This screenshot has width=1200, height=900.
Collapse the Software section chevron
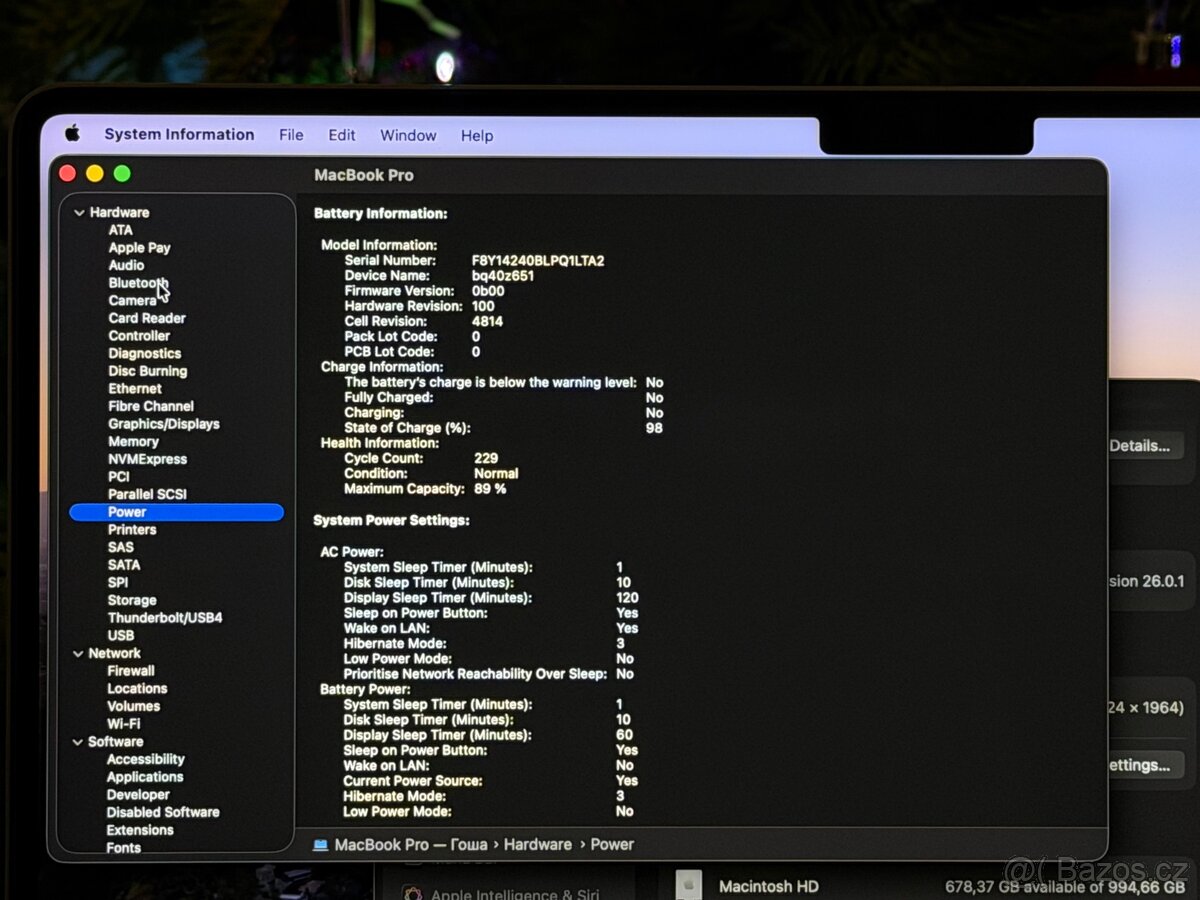(x=79, y=742)
